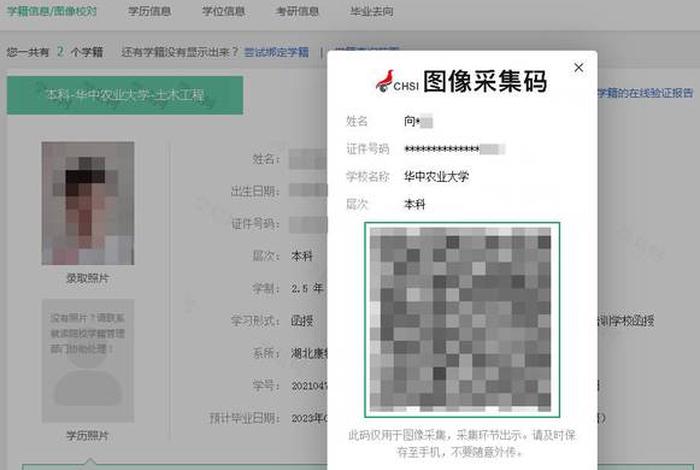This screenshot has width=700, height=470.
Task: Select the 本科-华中农业大学-土木工程 record banner
Action: point(125,95)
